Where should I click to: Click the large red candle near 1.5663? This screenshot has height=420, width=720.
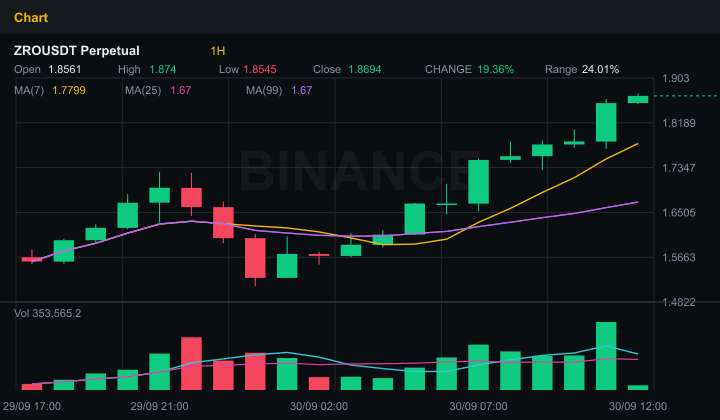(x=255, y=258)
